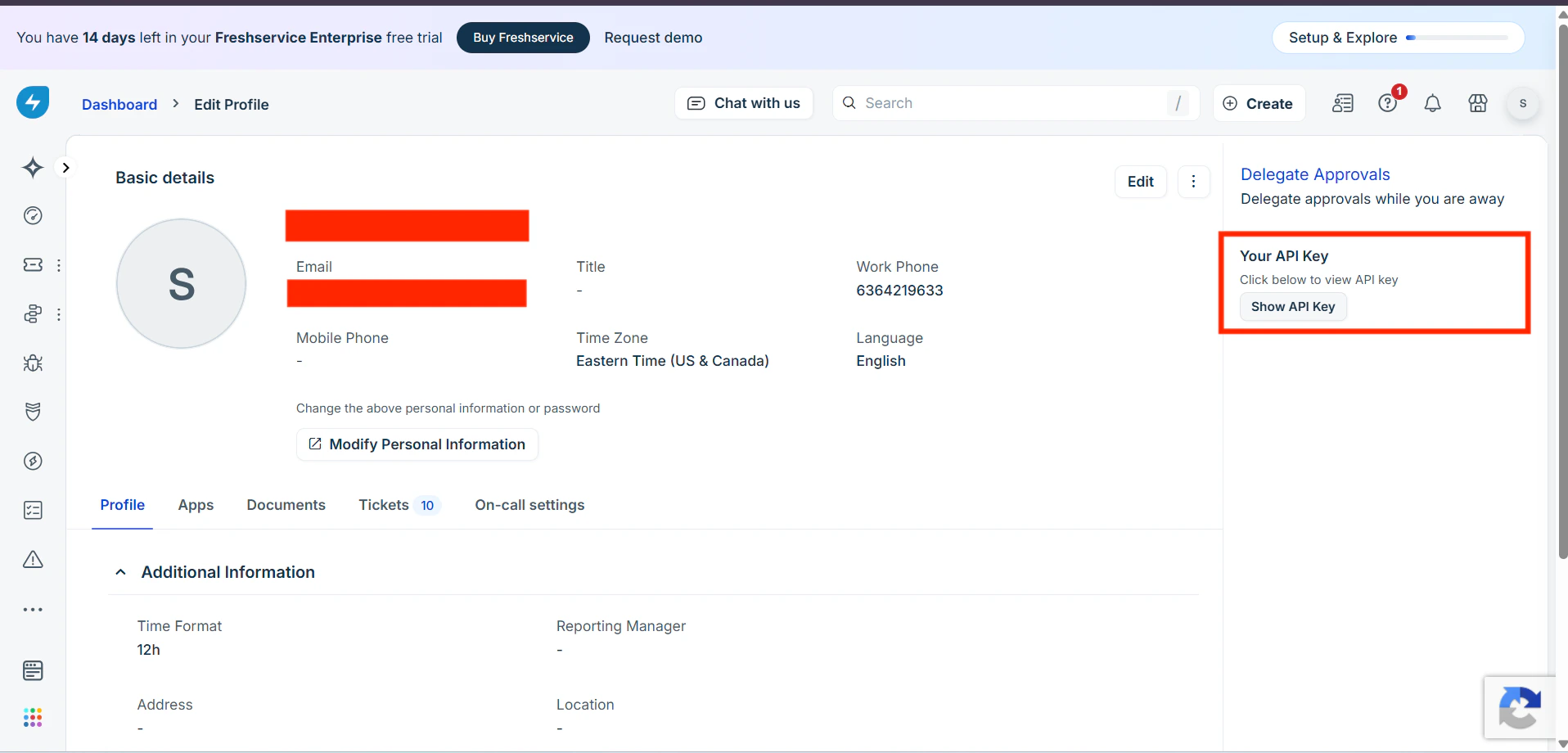Image resolution: width=1568 pixels, height=753 pixels.
Task: Open the Create button
Action: tap(1259, 103)
